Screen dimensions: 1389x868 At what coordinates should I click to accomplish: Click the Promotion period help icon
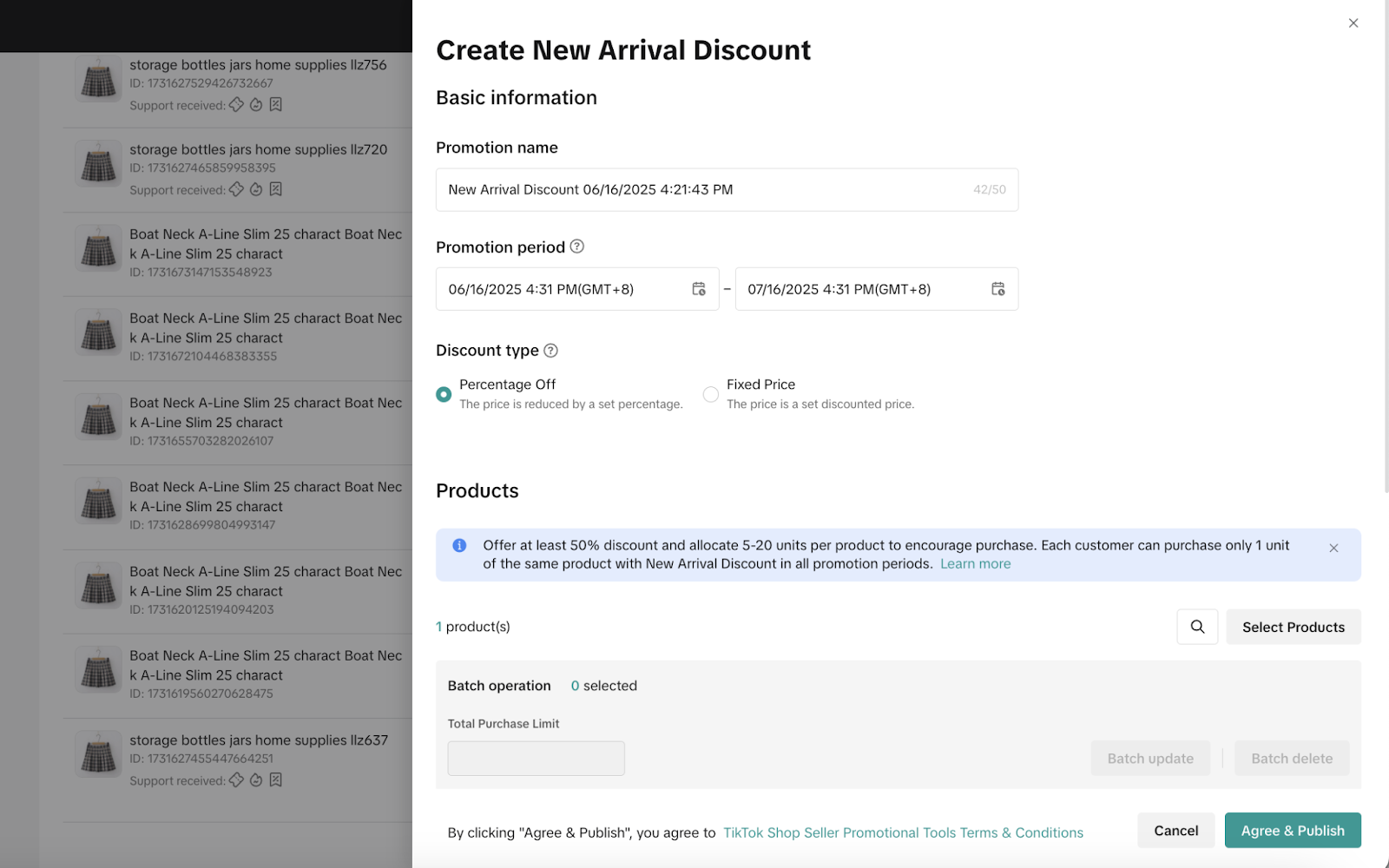point(576,247)
